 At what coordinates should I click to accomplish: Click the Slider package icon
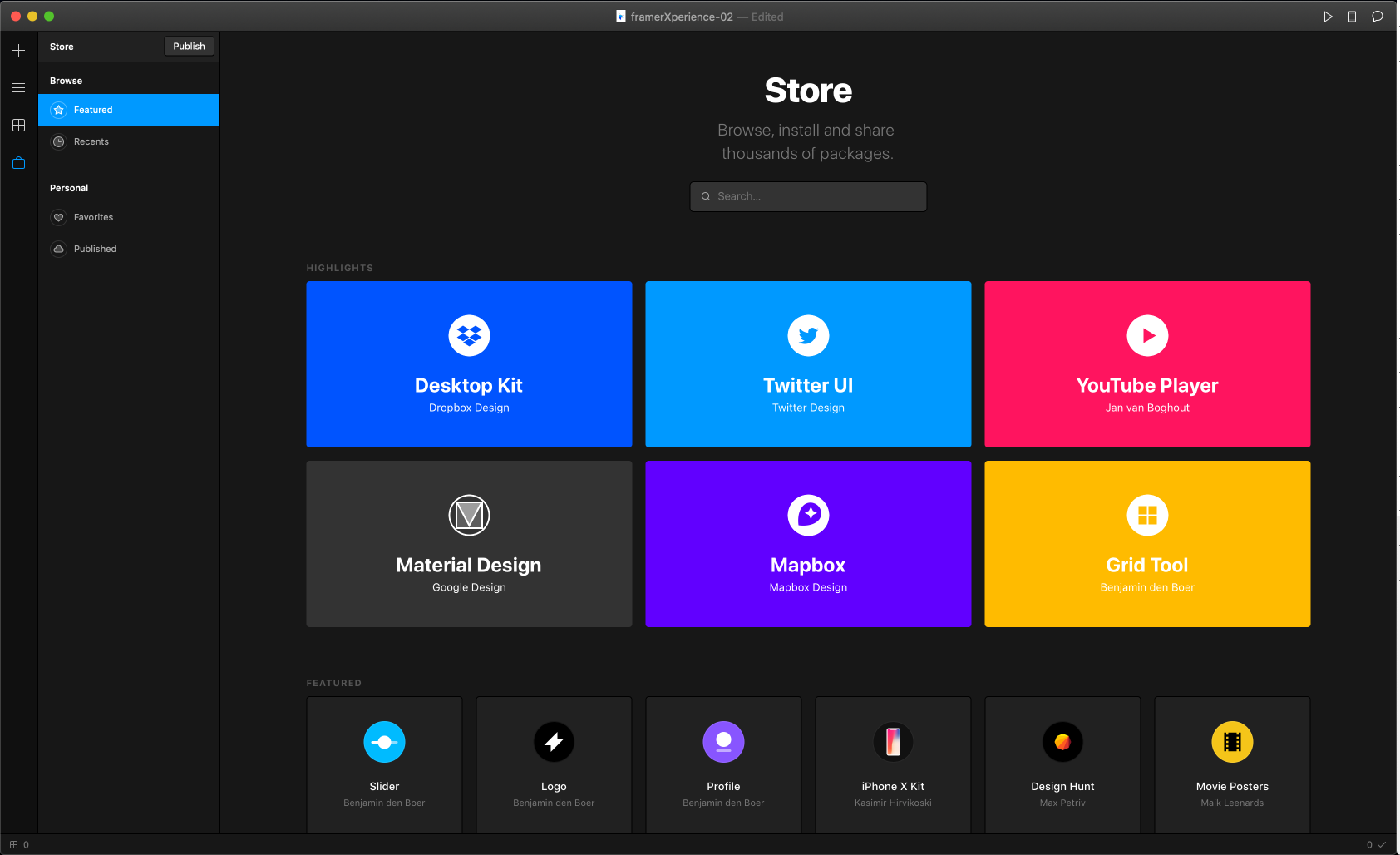click(x=384, y=742)
